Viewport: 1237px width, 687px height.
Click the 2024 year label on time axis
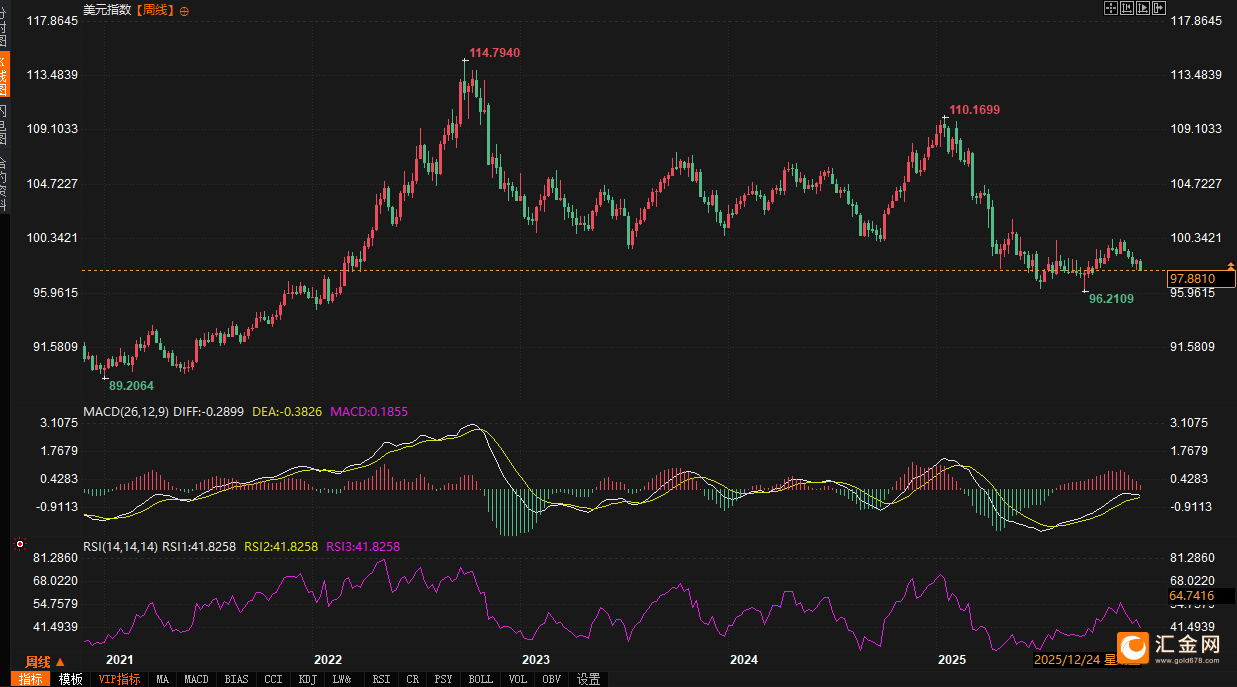744,660
